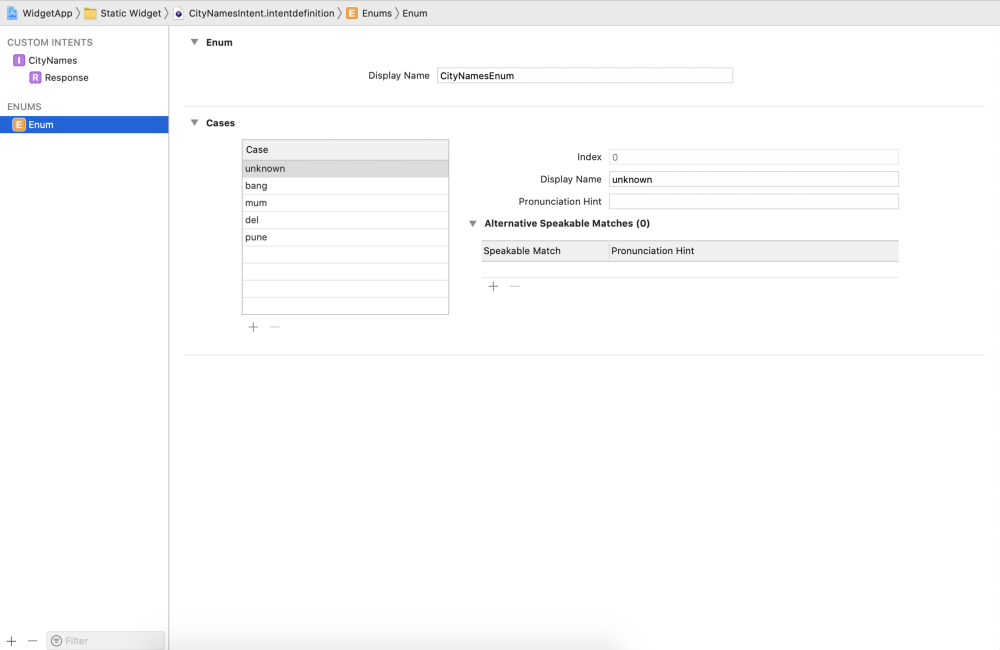Select Response in sidebar

(x=66, y=77)
